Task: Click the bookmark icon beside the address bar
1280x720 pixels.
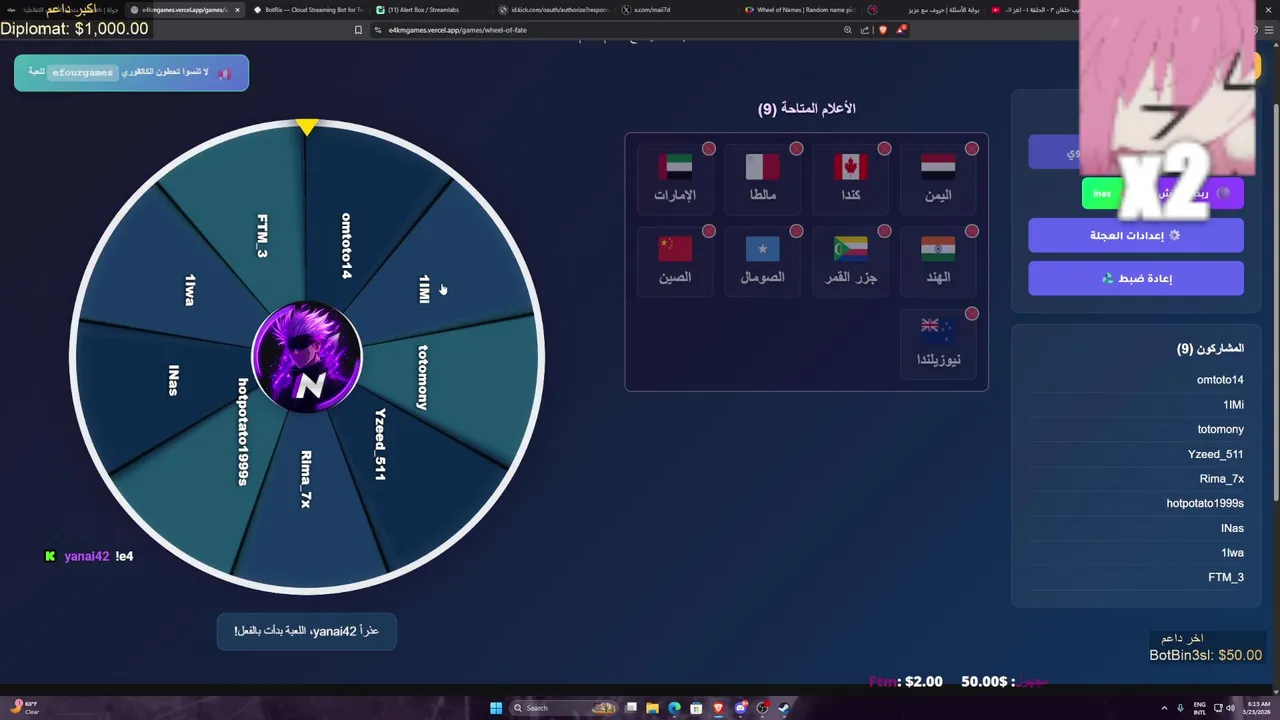Action: [x=358, y=30]
